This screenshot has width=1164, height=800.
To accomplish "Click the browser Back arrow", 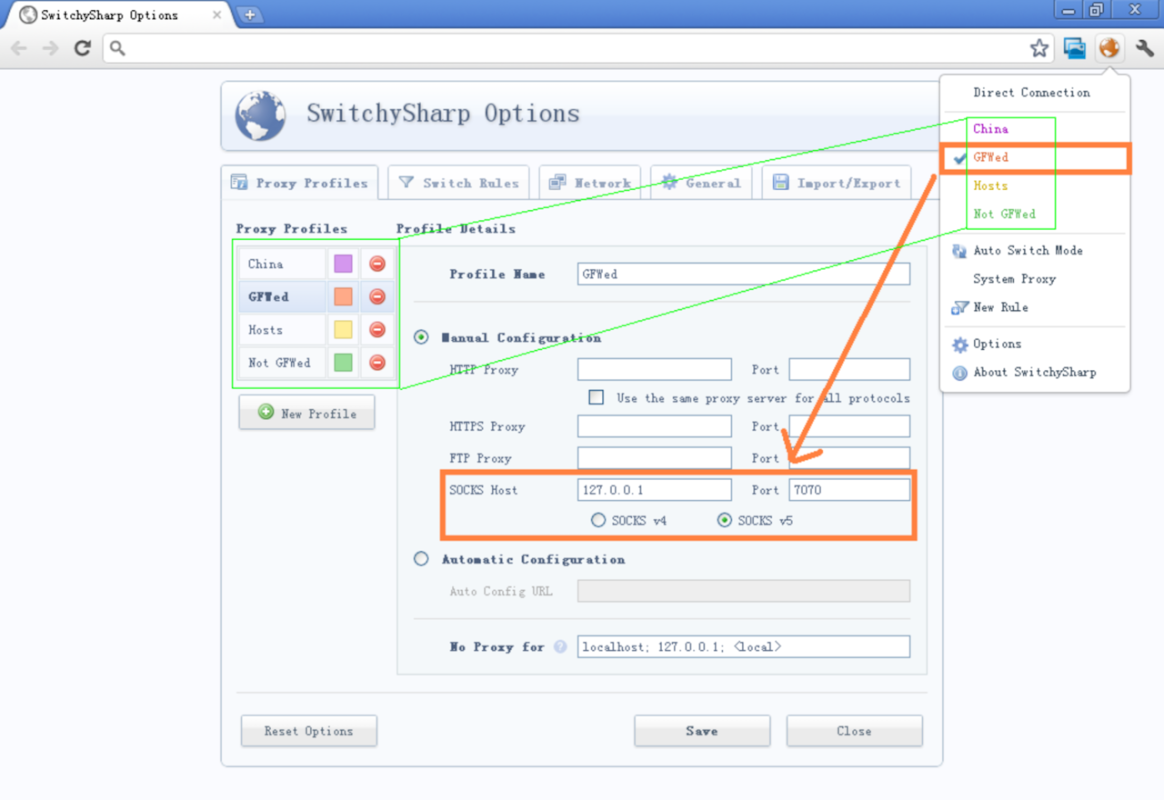I will coord(19,49).
